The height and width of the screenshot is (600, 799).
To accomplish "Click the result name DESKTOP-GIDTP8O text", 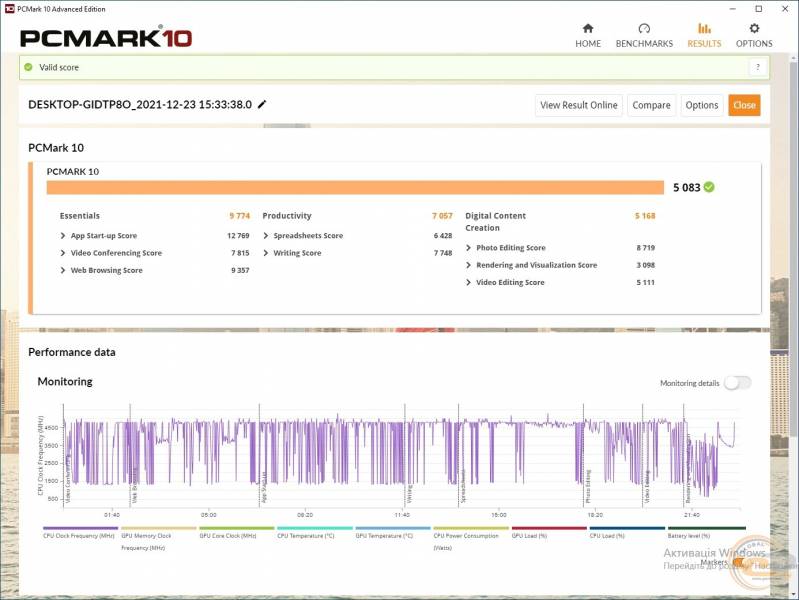I will pyautogui.click(x=140, y=105).
